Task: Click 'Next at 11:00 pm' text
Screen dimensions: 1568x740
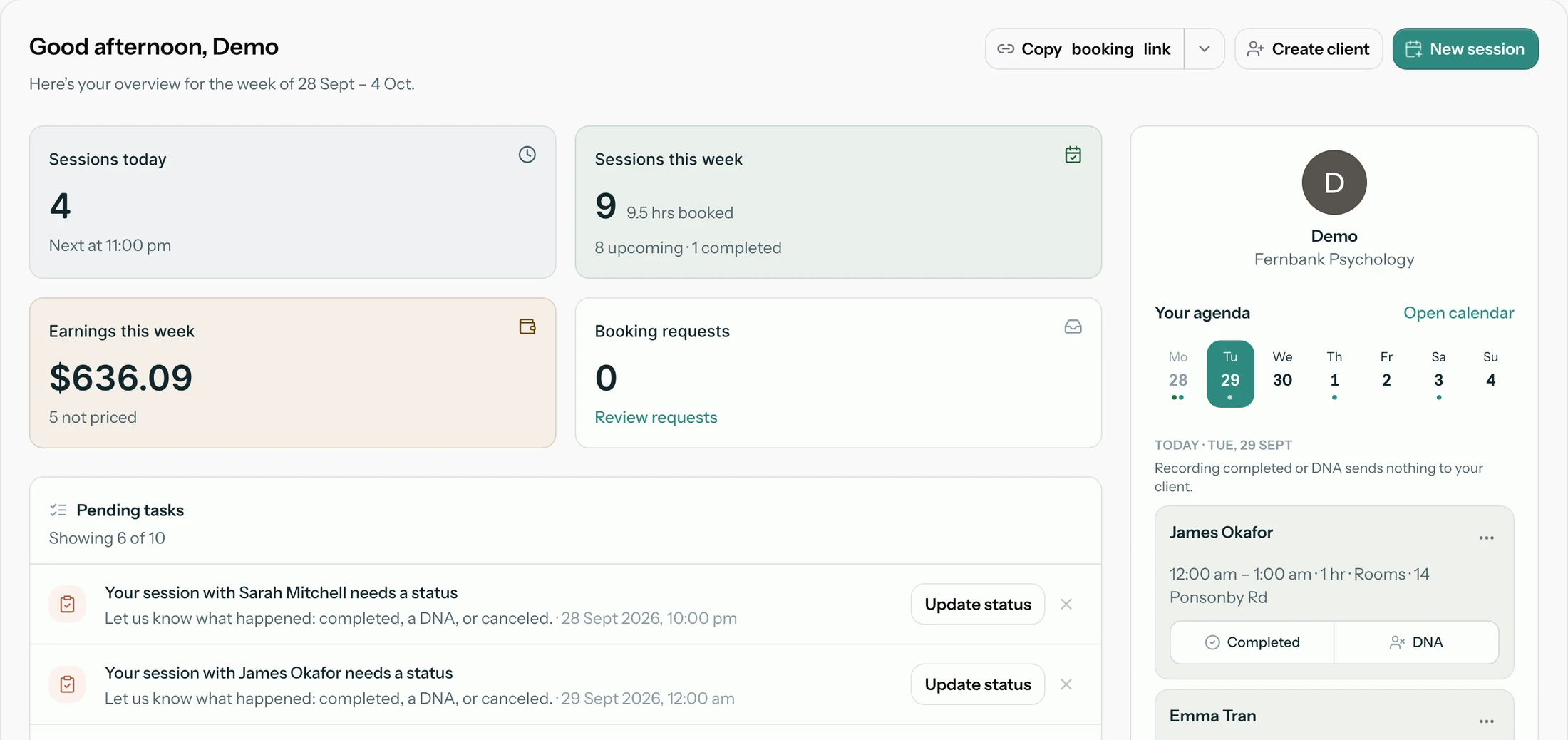Action: click(110, 245)
